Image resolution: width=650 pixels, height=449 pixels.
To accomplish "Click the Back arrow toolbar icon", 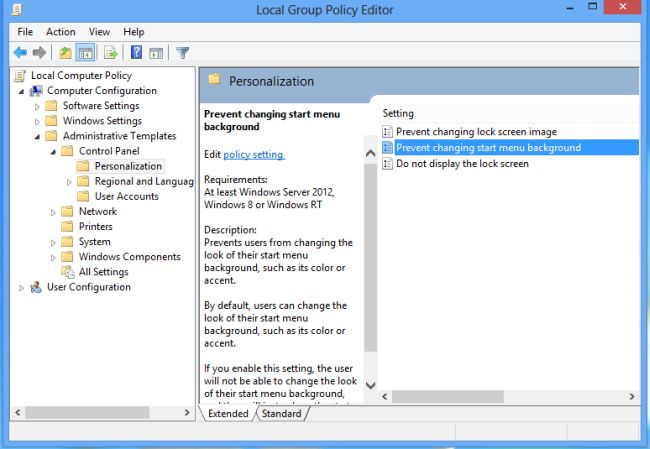I will click(x=20, y=53).
